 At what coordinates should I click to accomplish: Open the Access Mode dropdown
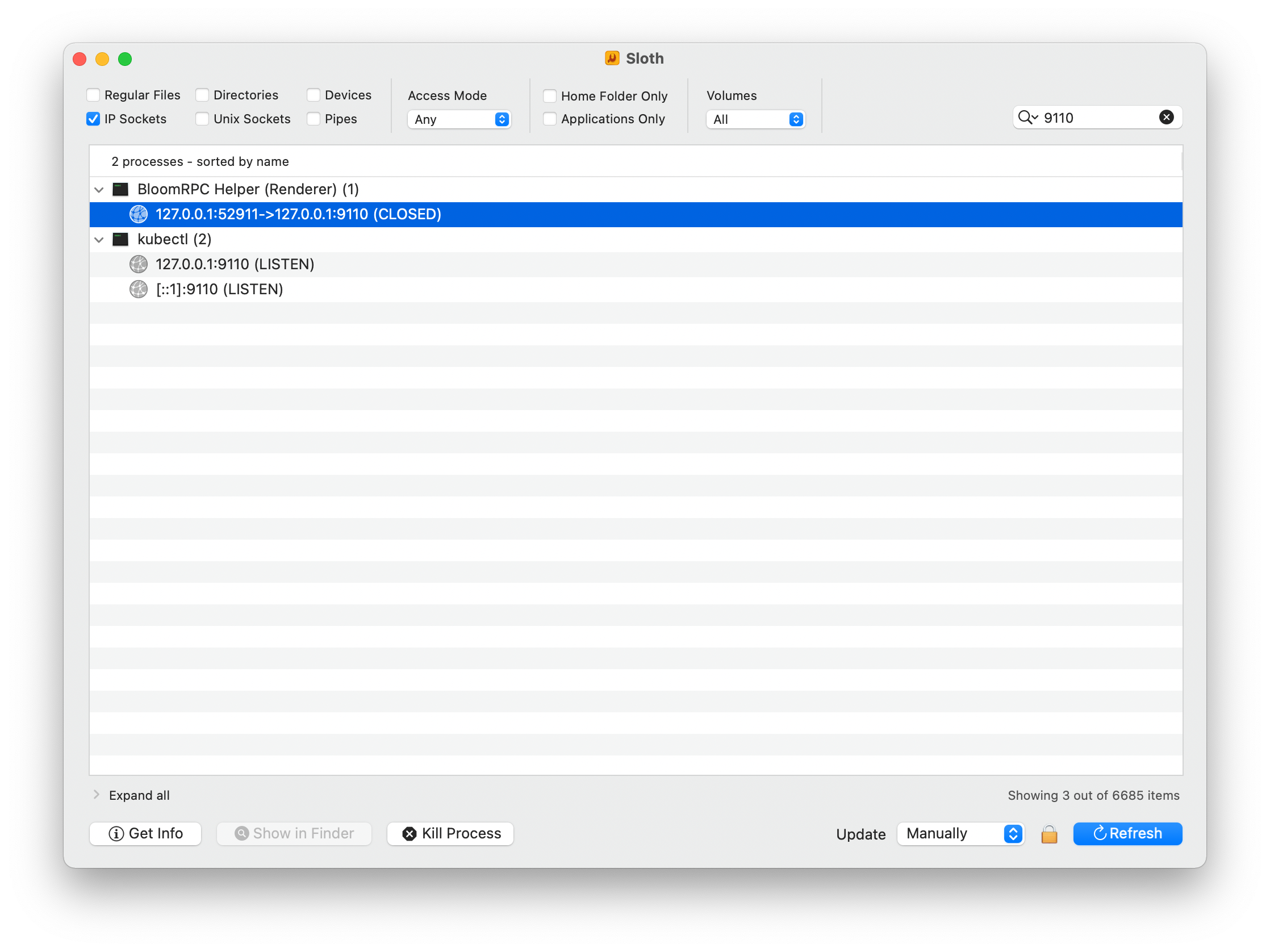(459, 119)
